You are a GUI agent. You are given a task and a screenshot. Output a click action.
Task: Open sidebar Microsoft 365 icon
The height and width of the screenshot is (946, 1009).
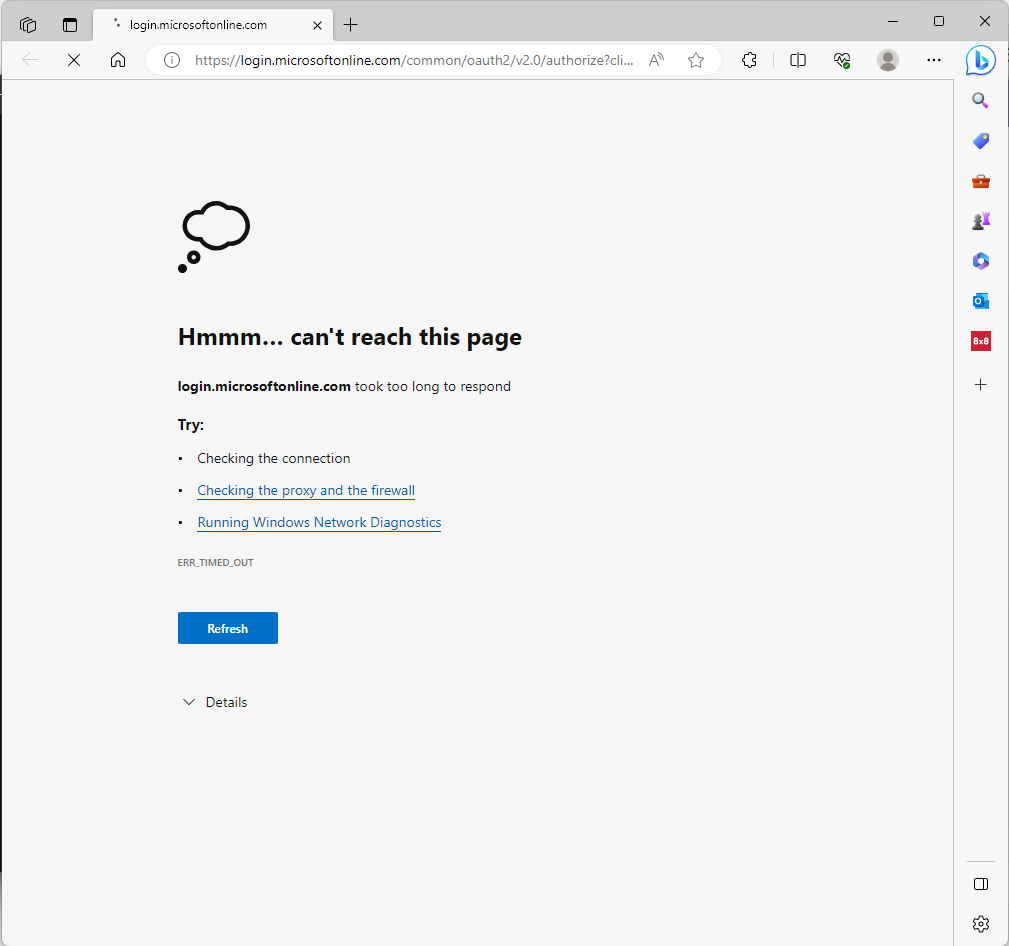(981, 261)
